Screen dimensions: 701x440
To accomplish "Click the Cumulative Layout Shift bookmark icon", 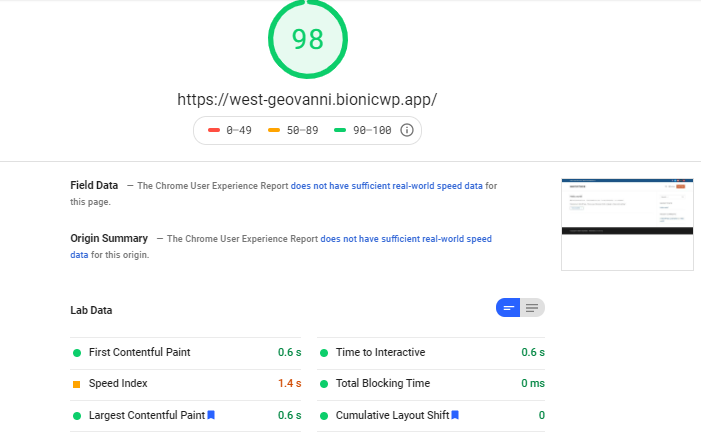I will point(455,415).
